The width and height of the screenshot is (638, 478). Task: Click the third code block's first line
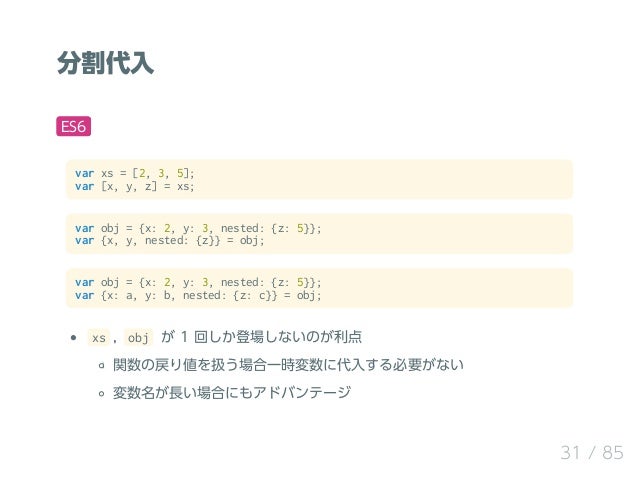pyautogui.click(x=198, y=282)
